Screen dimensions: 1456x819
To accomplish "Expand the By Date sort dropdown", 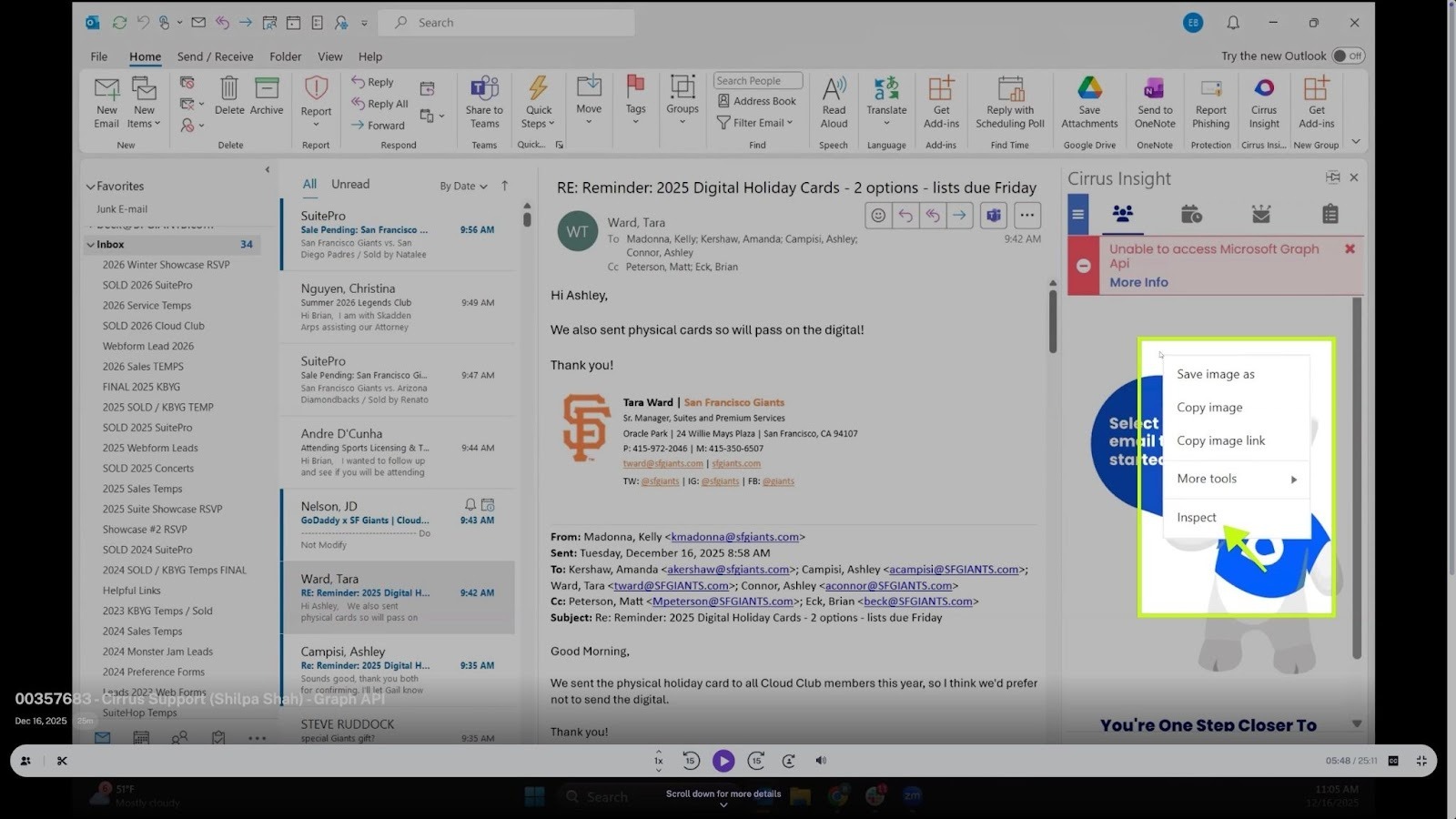I will [x=463, y=186].
